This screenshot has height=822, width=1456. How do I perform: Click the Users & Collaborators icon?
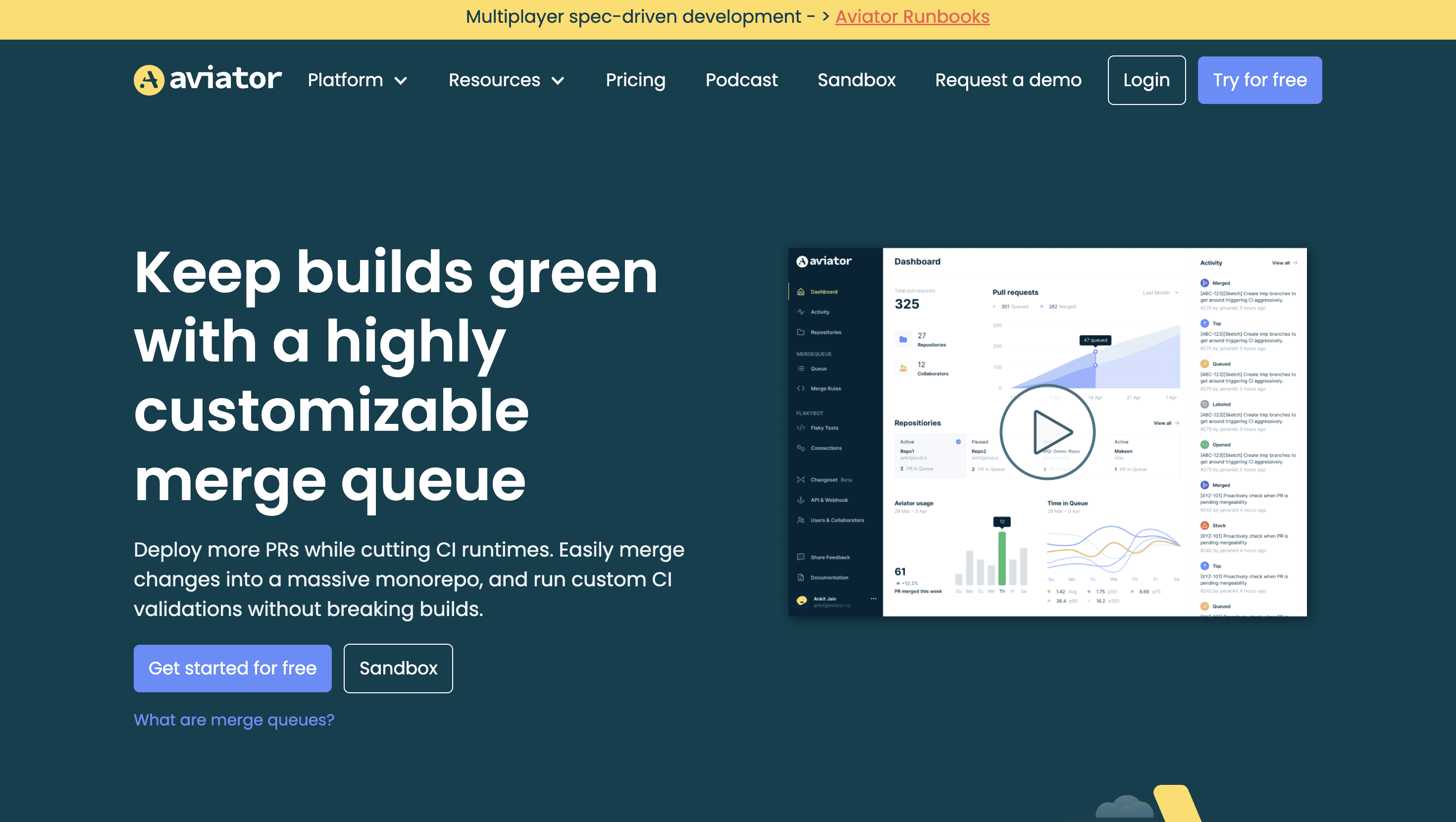pos(800,520)
